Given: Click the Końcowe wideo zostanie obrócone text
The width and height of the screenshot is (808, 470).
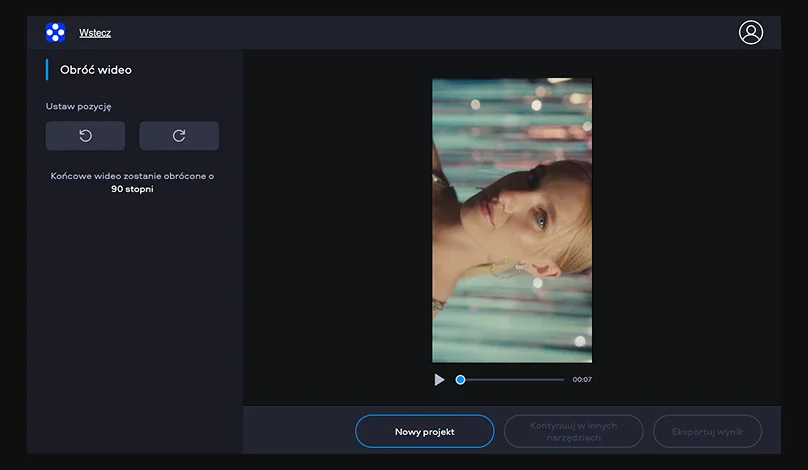Looking at the screenshot, I should tap(132, 176).
